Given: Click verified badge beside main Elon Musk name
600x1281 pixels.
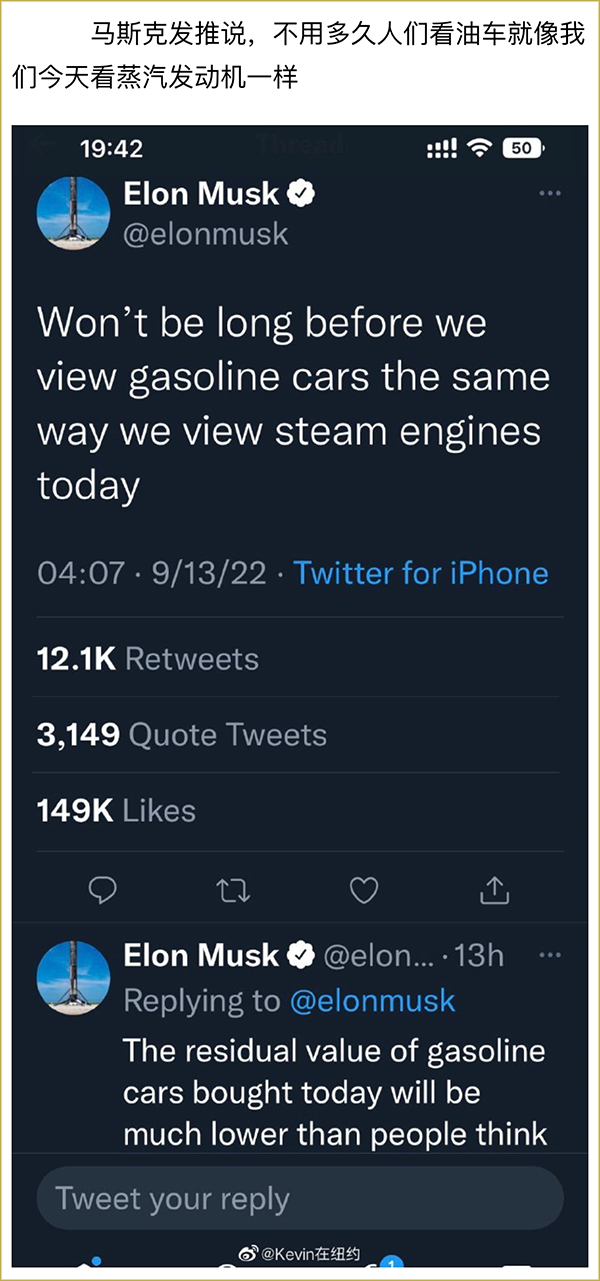Looking at the screenshot, I should tap(301, 194).
